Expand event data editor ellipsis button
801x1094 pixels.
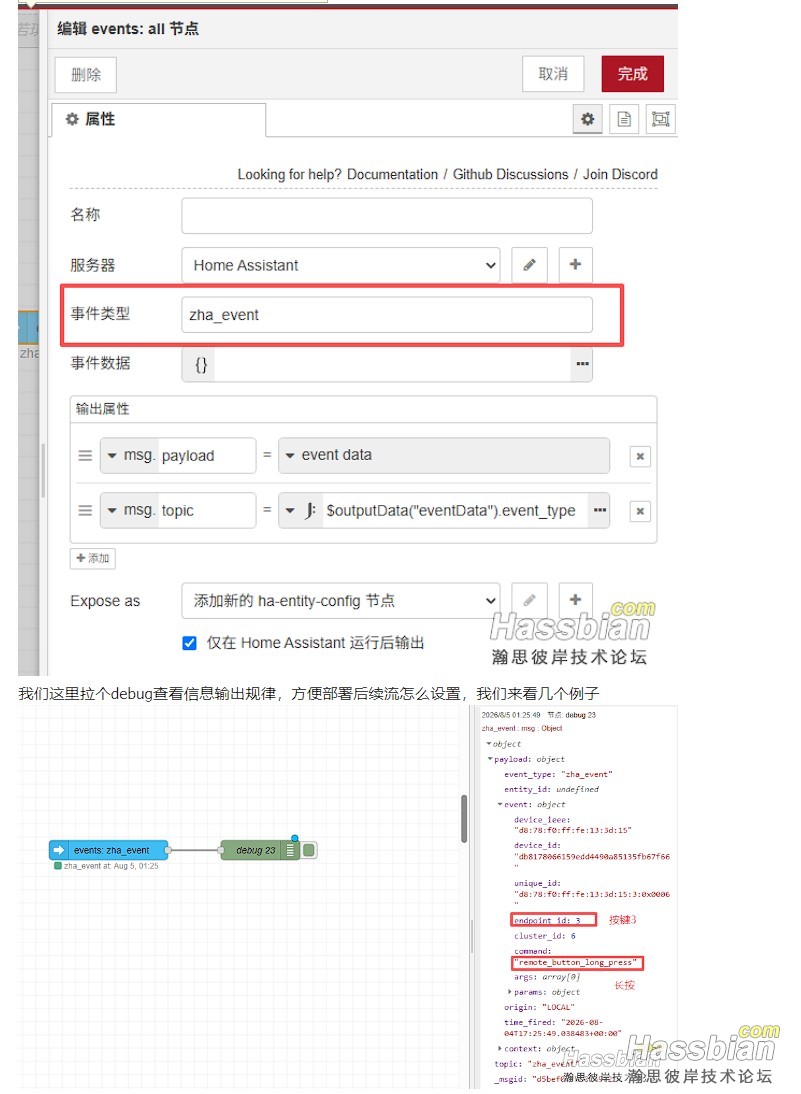point(582,364)
